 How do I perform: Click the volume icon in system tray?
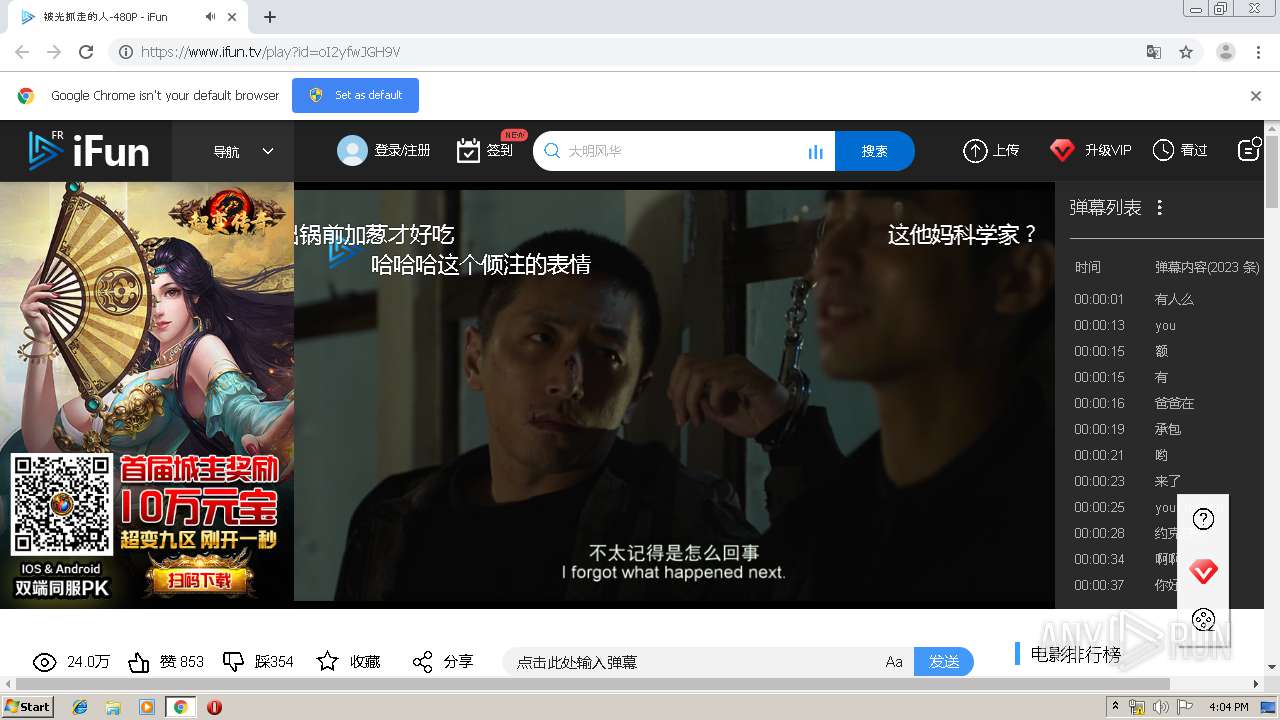tap(1161, 707)
